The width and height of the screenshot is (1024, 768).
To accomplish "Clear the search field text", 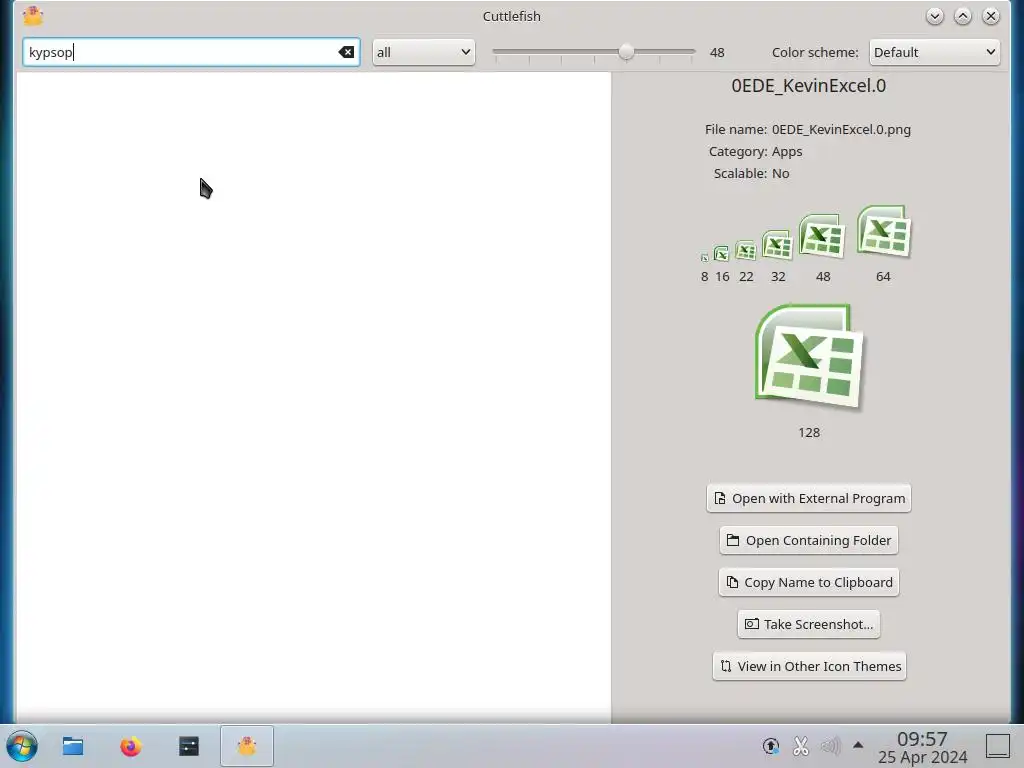I will tap(346, 52).
